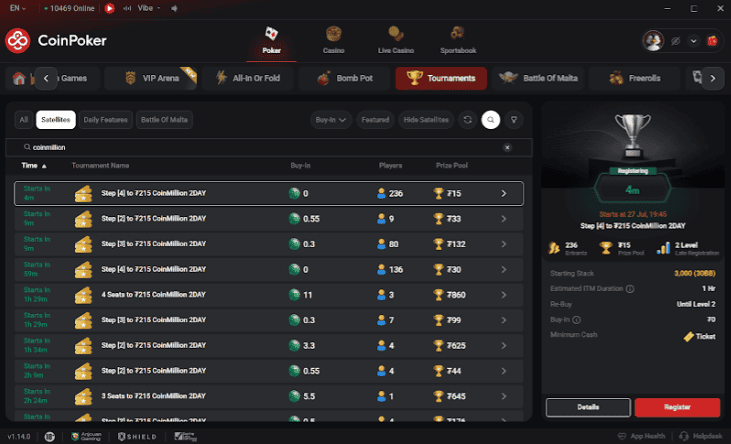Open the Helpdesk link
Screen dimensions: 731x444
click(x=701, y=437)
